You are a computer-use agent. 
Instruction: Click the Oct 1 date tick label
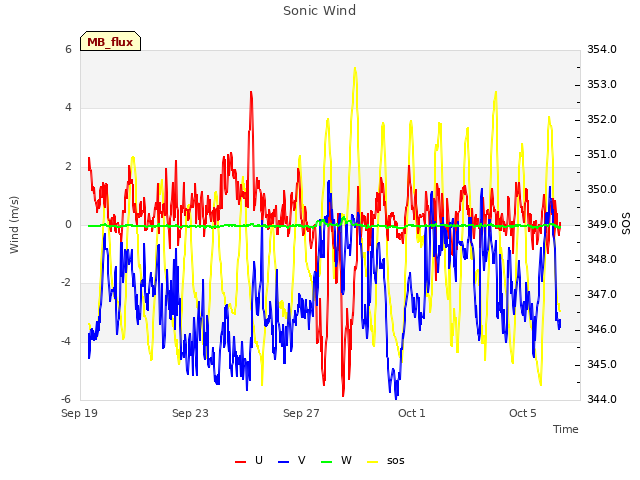point(412,413)
